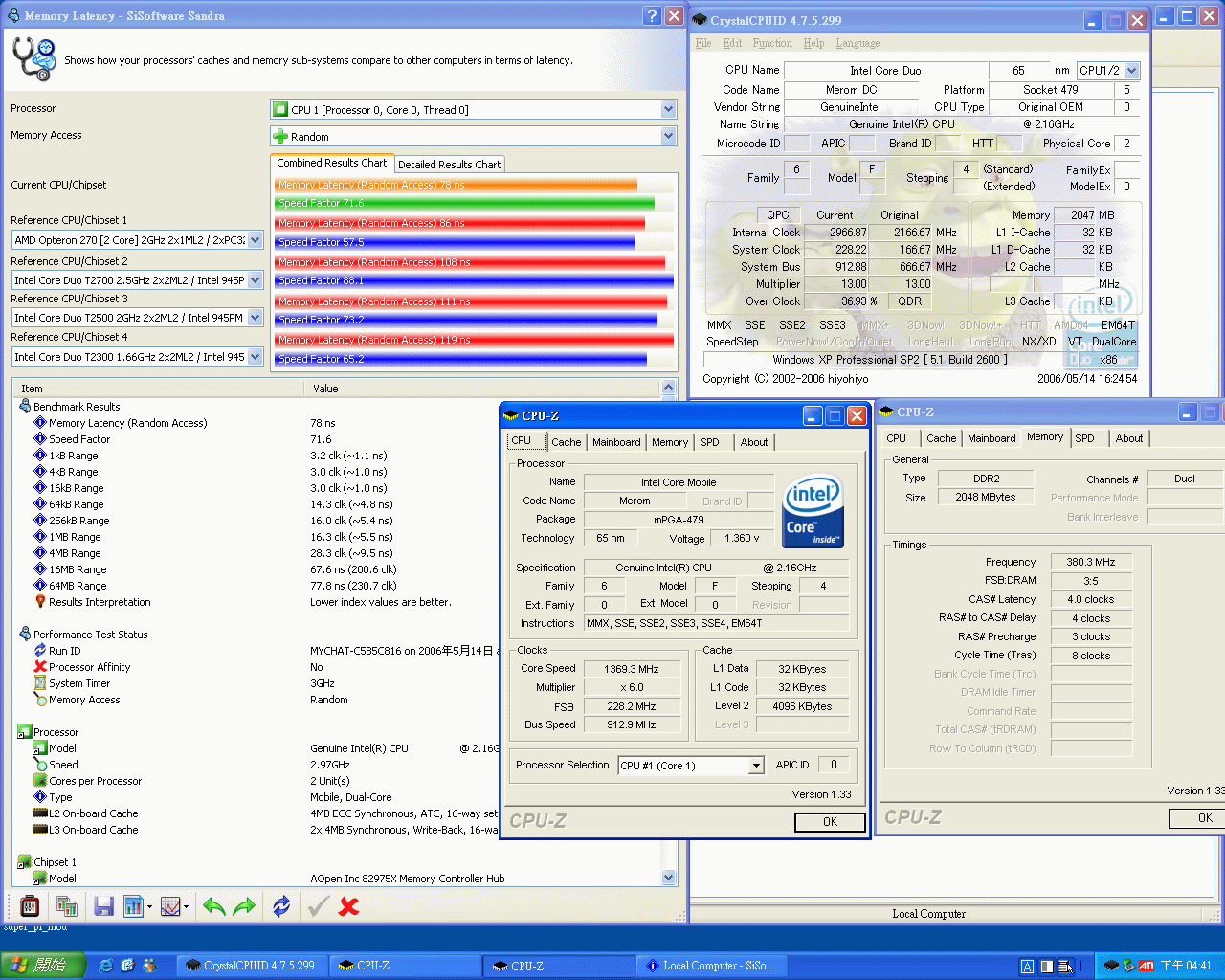Viewport: 1225px width, 980px height.
Task: Open Reference CPU/Chipset 3 T2500 dropdown
Action: coord(256,318)
